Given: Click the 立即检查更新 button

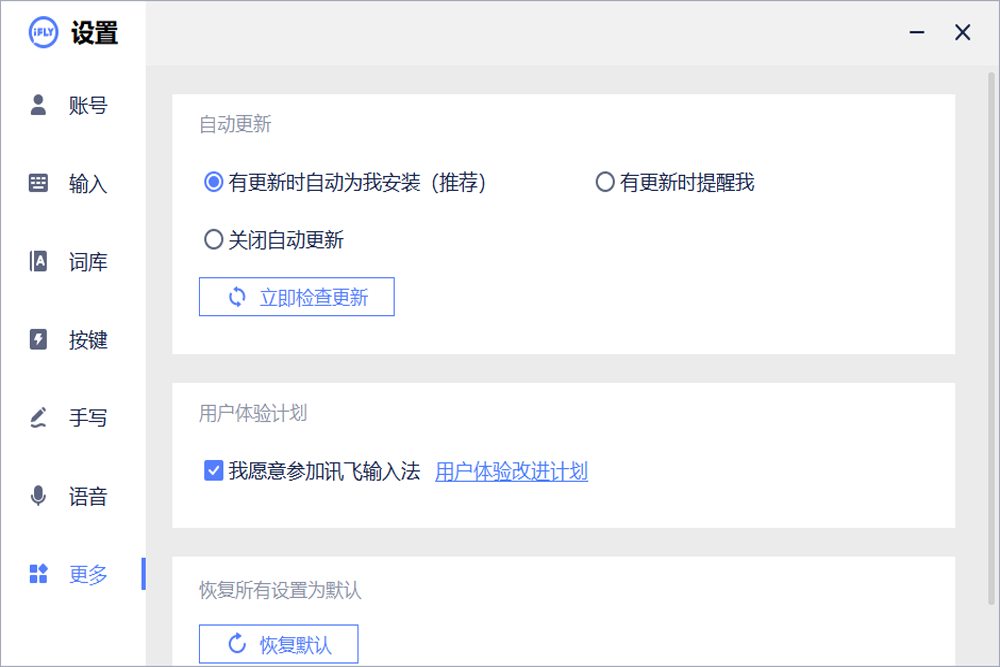Looking at the screenshot, I should point(297,297).
